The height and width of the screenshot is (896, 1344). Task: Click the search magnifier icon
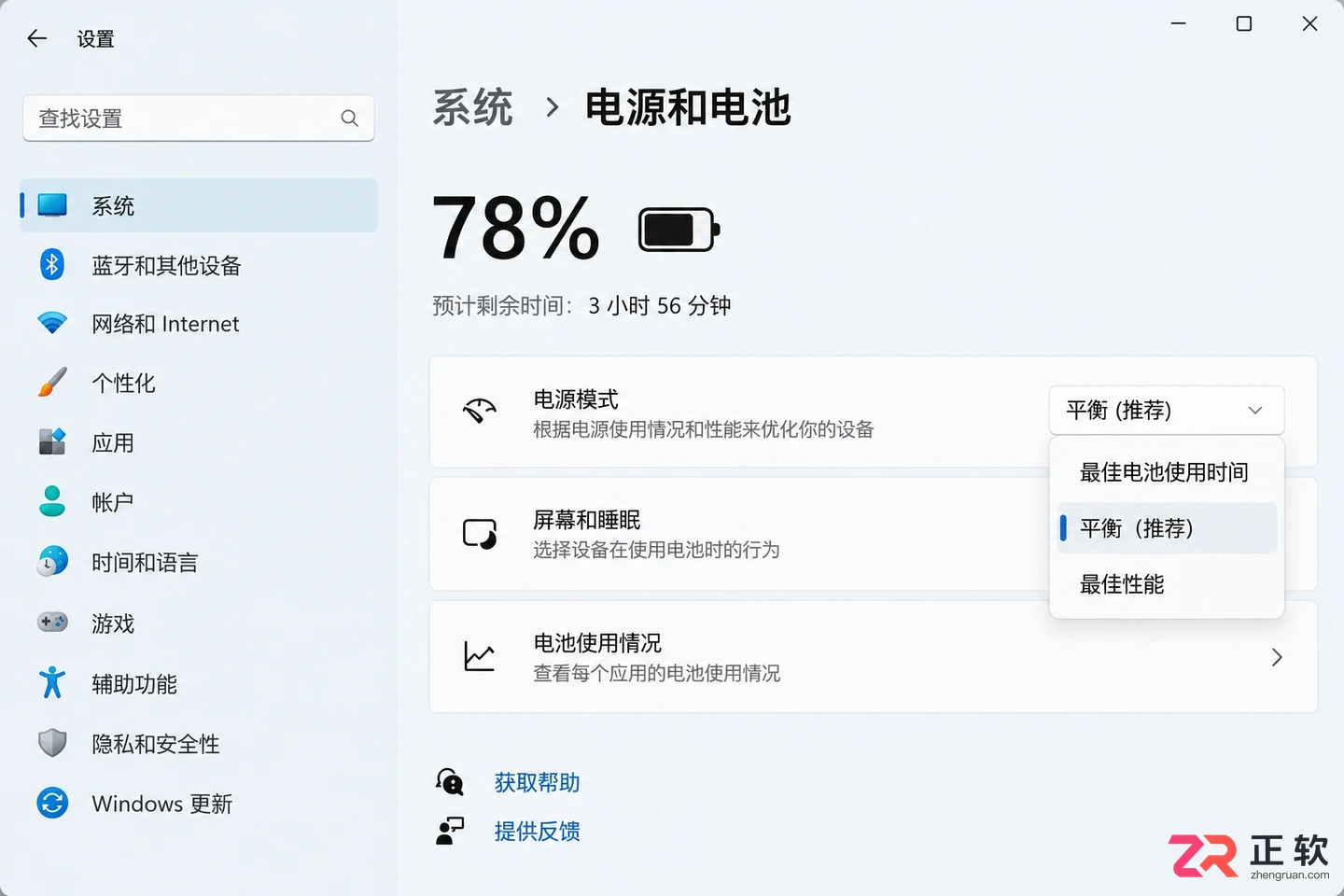tap(350, 119)
